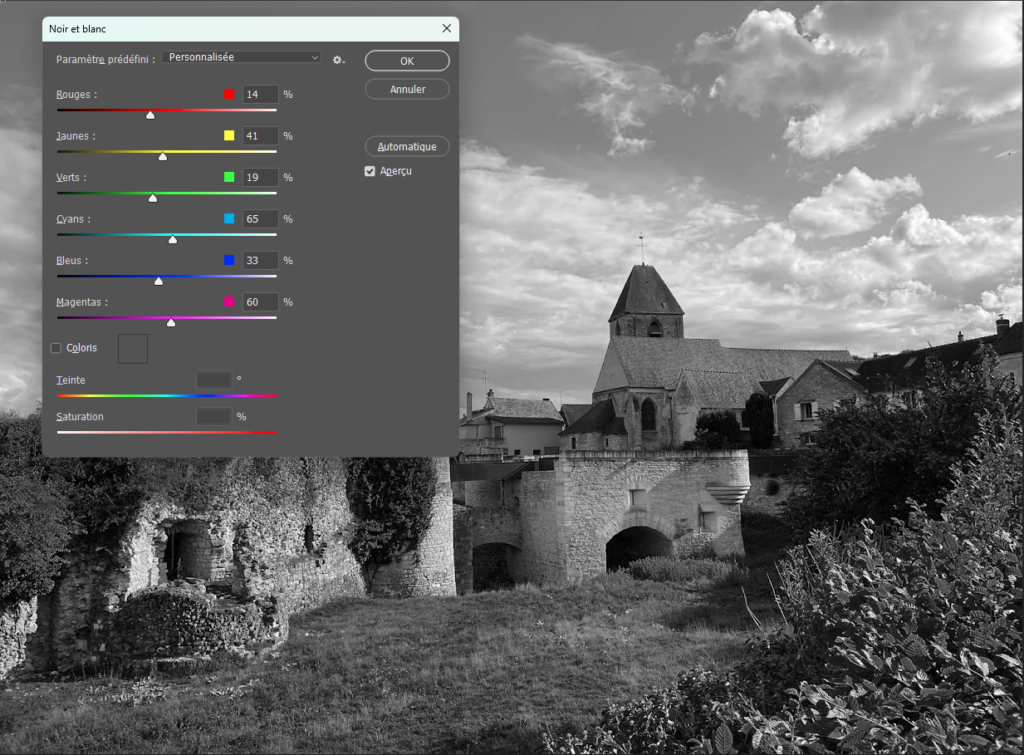Uncheck the Aperçu checkbox
This screenshot has height=755, width=1024.
[x=370, y=171]
